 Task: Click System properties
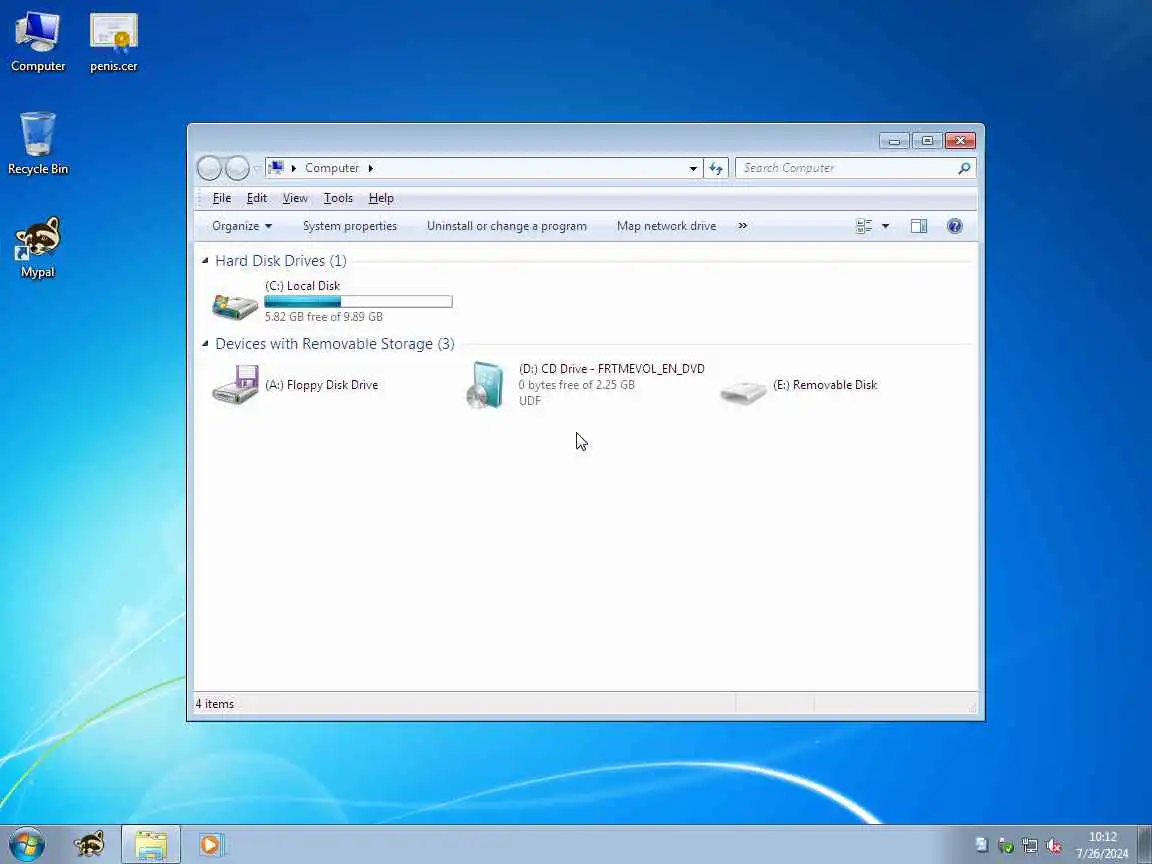point(350,226)
